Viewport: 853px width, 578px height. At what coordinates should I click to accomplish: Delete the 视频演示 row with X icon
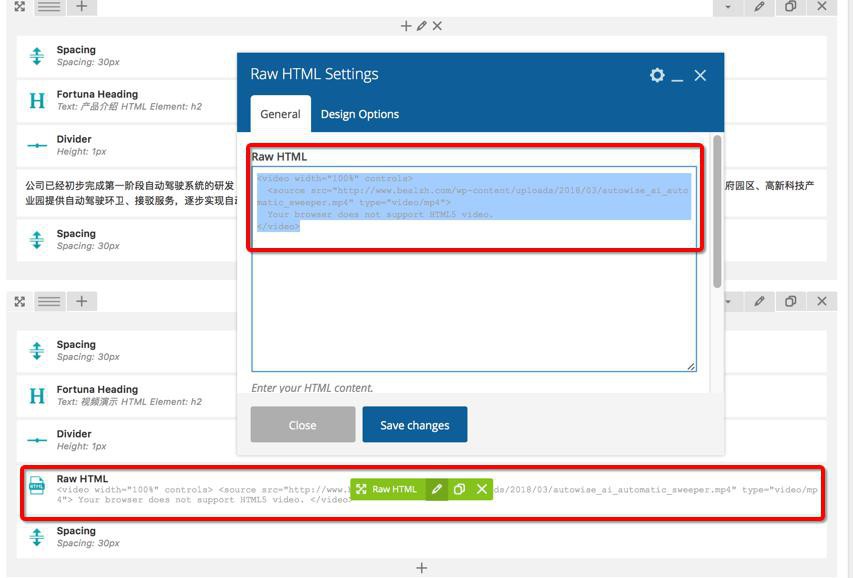822,301
